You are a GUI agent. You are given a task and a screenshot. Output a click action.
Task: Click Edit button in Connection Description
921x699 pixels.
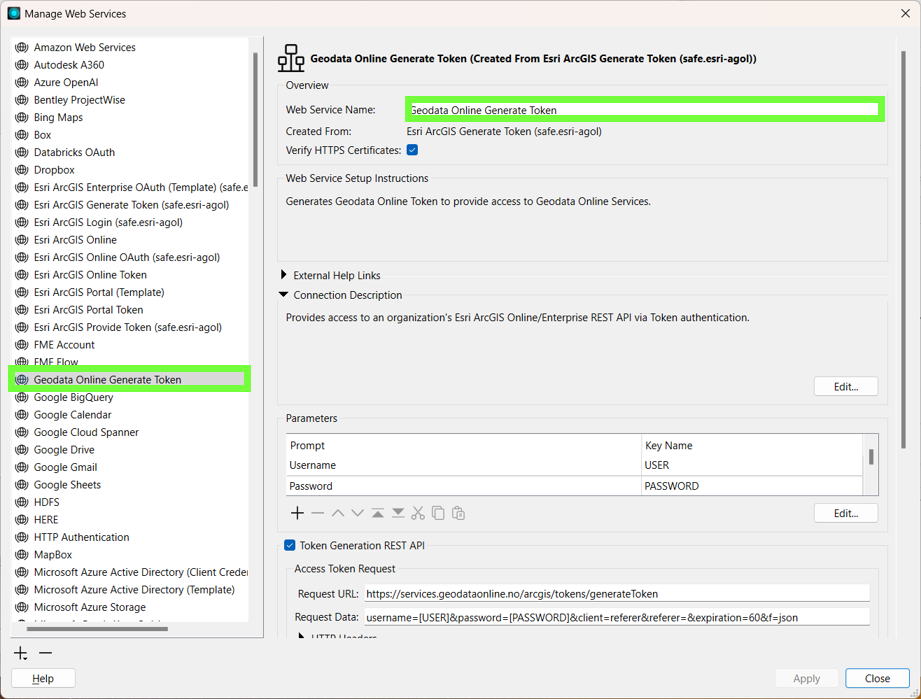click(846, 387)
